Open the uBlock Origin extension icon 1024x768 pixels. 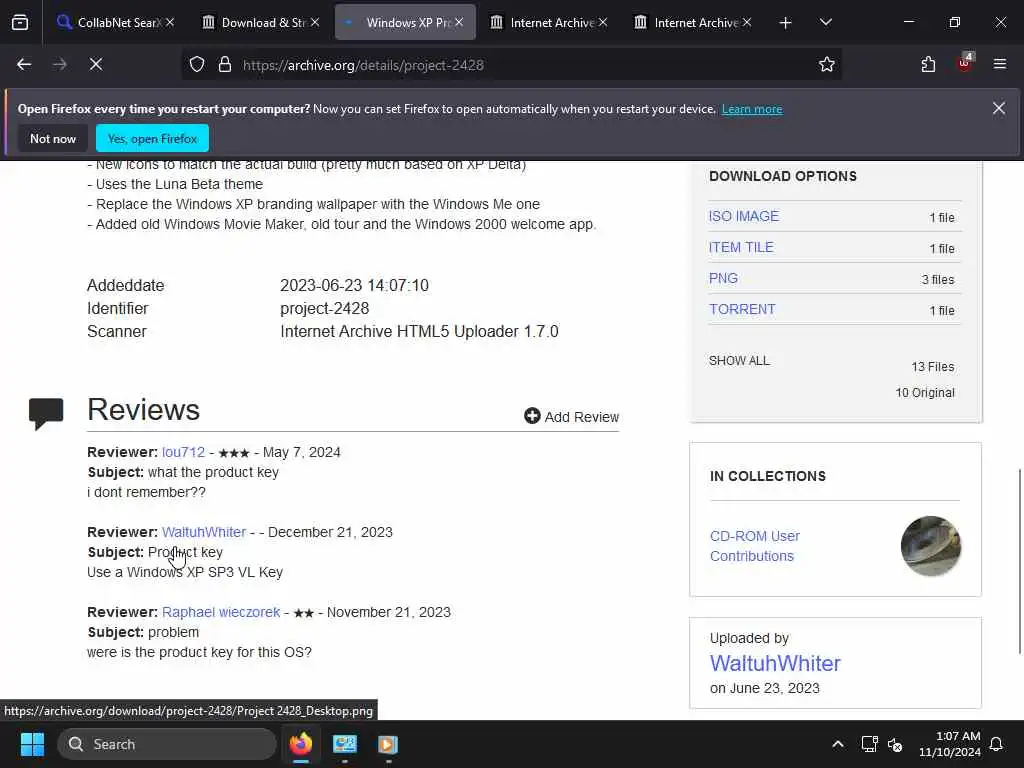(x=965, y=63)
